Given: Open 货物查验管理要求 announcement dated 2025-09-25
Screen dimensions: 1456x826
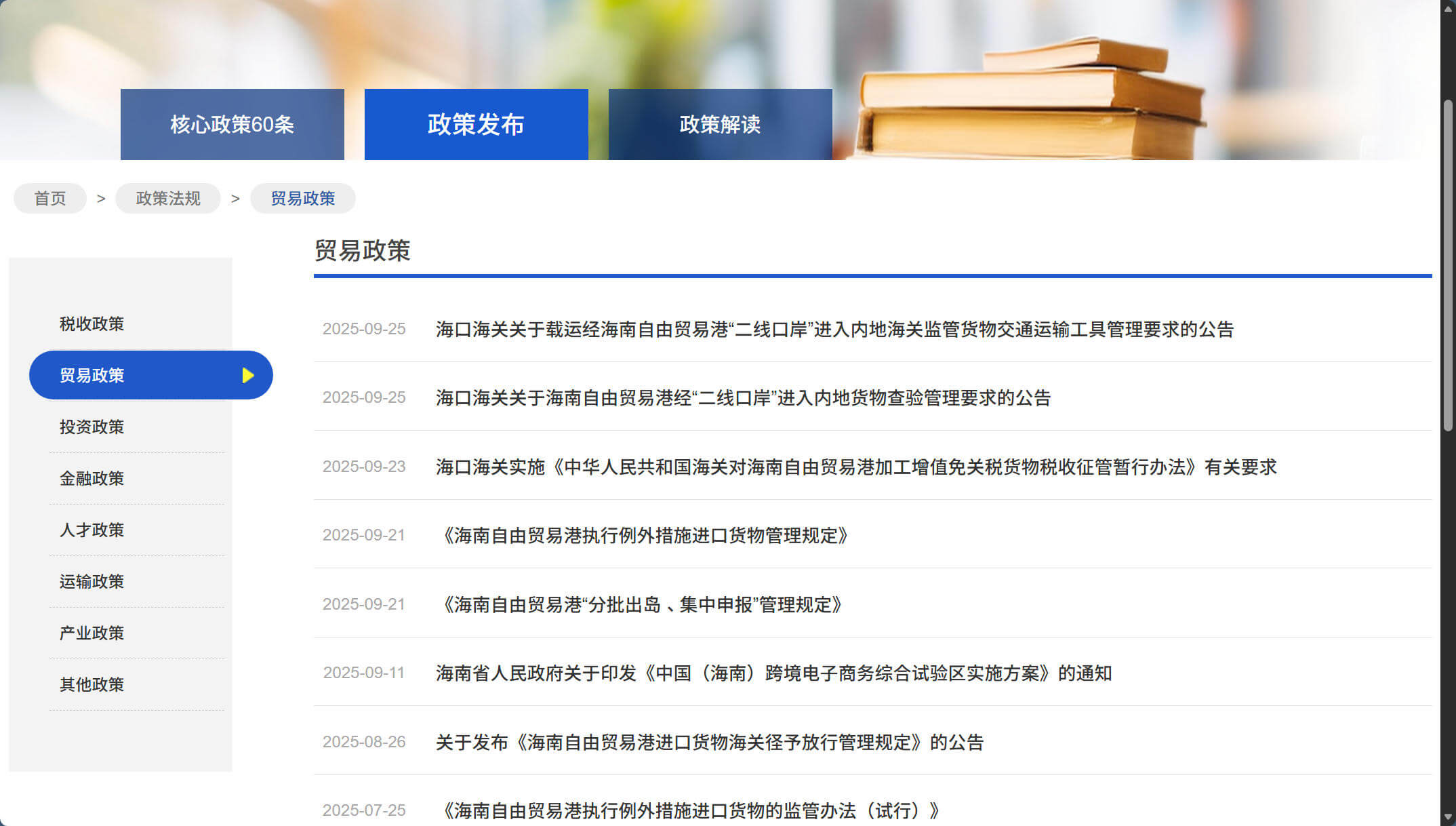Looking at the screenshot, I should pos(743,398).
